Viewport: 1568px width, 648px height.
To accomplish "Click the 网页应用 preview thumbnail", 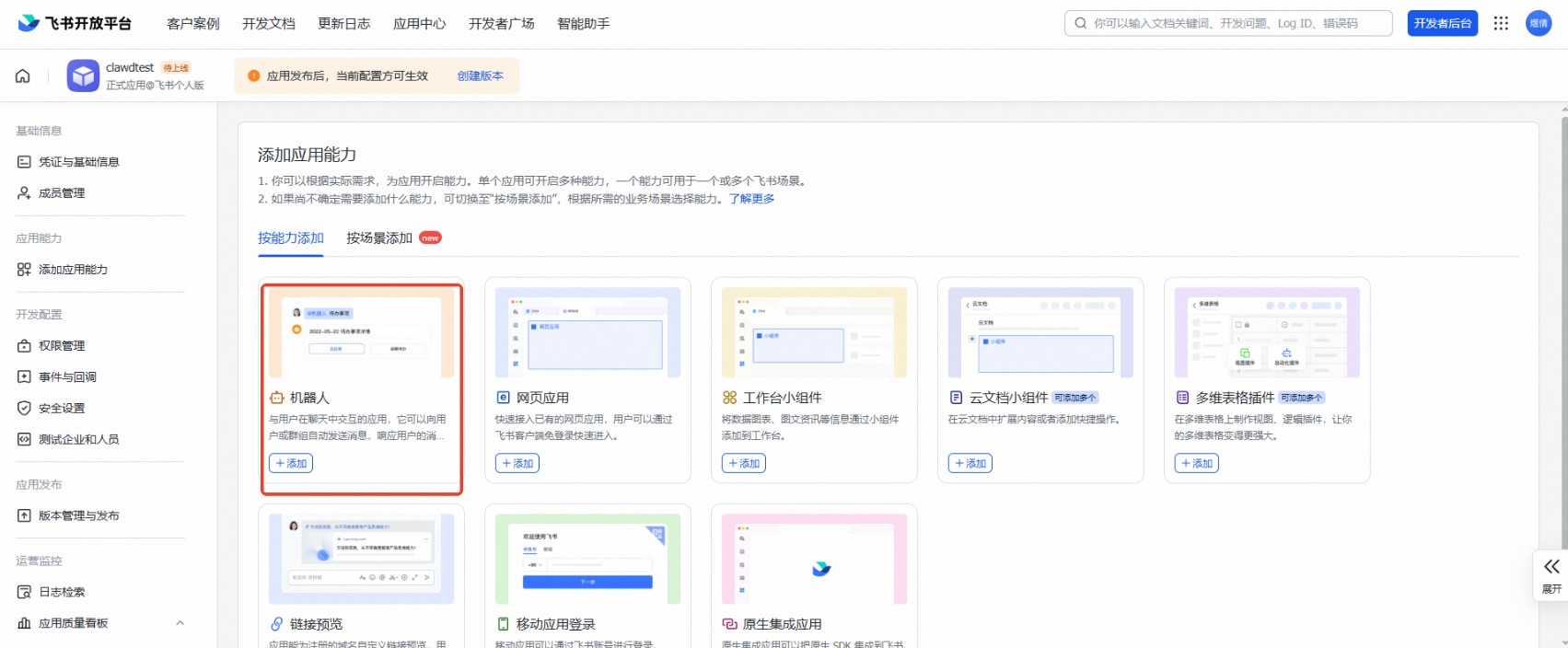I will (x=587, y=332).
